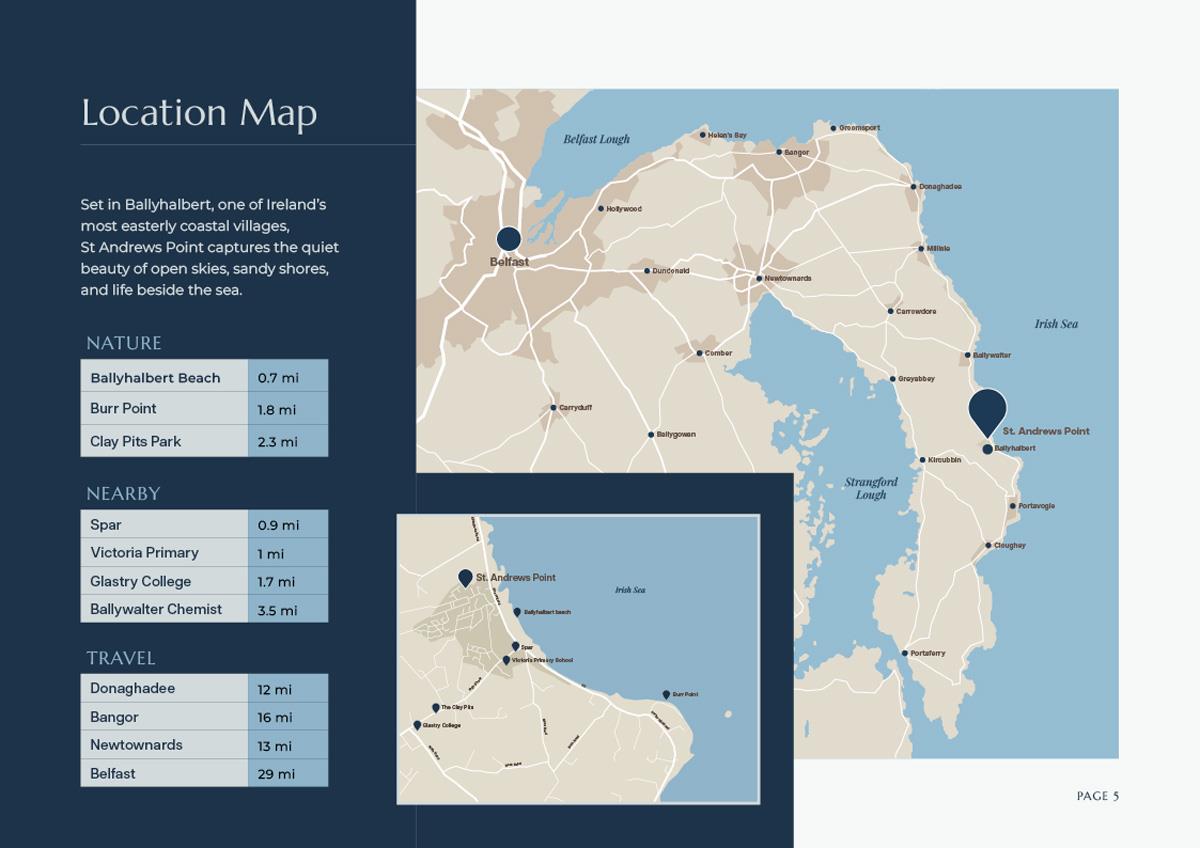Click the large St. Andrews Point map pin
Viewport: 1200px width, 848px height.
tap(987, 410)
